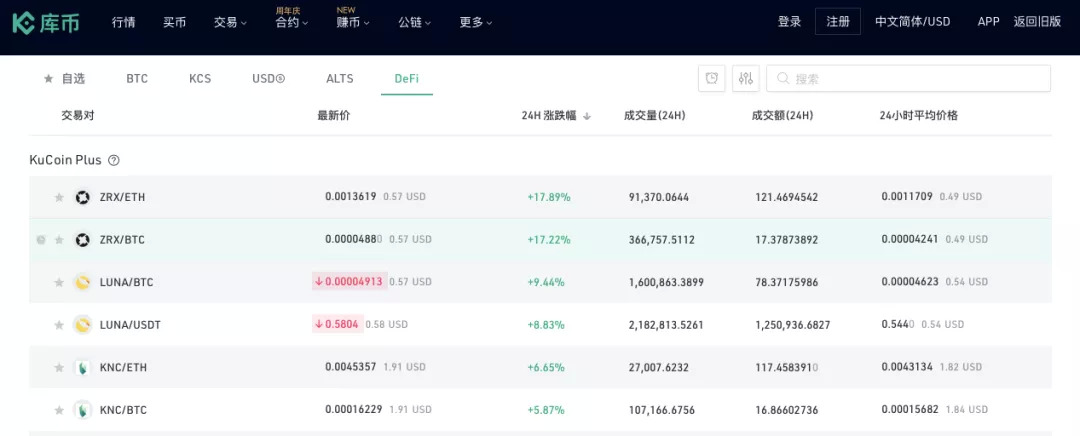Click the LUNA coin icon in LUNA/BTC row

(x=83, y=282)
